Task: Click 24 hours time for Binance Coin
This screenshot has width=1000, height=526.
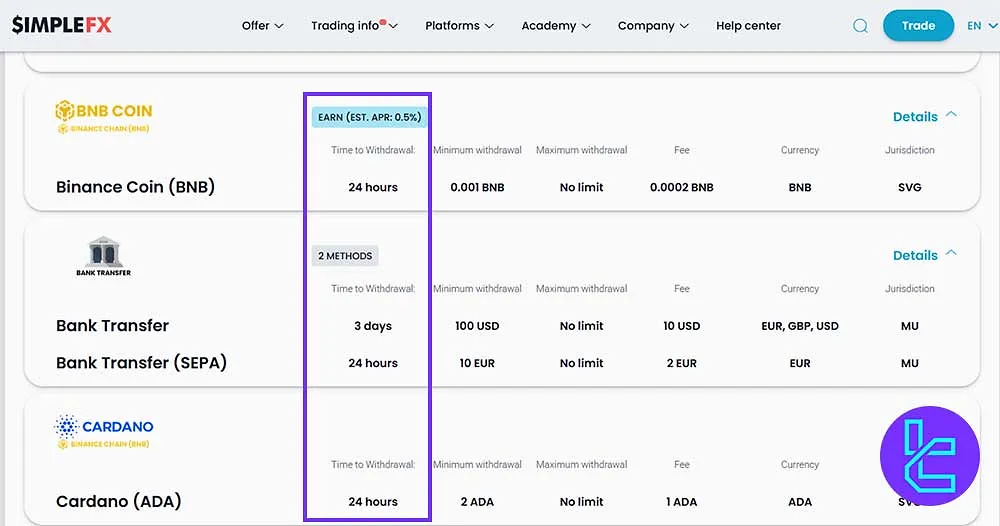Action: point(373,187)
